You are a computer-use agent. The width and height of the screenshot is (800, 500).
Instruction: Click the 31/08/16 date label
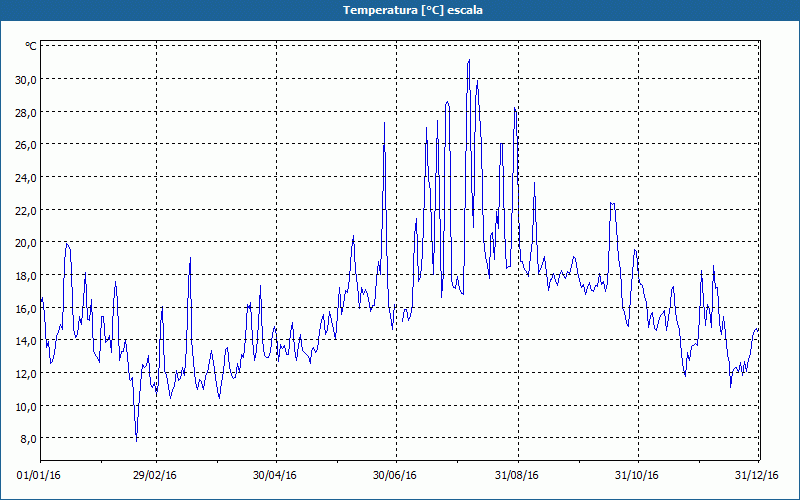tap(516, 476)
